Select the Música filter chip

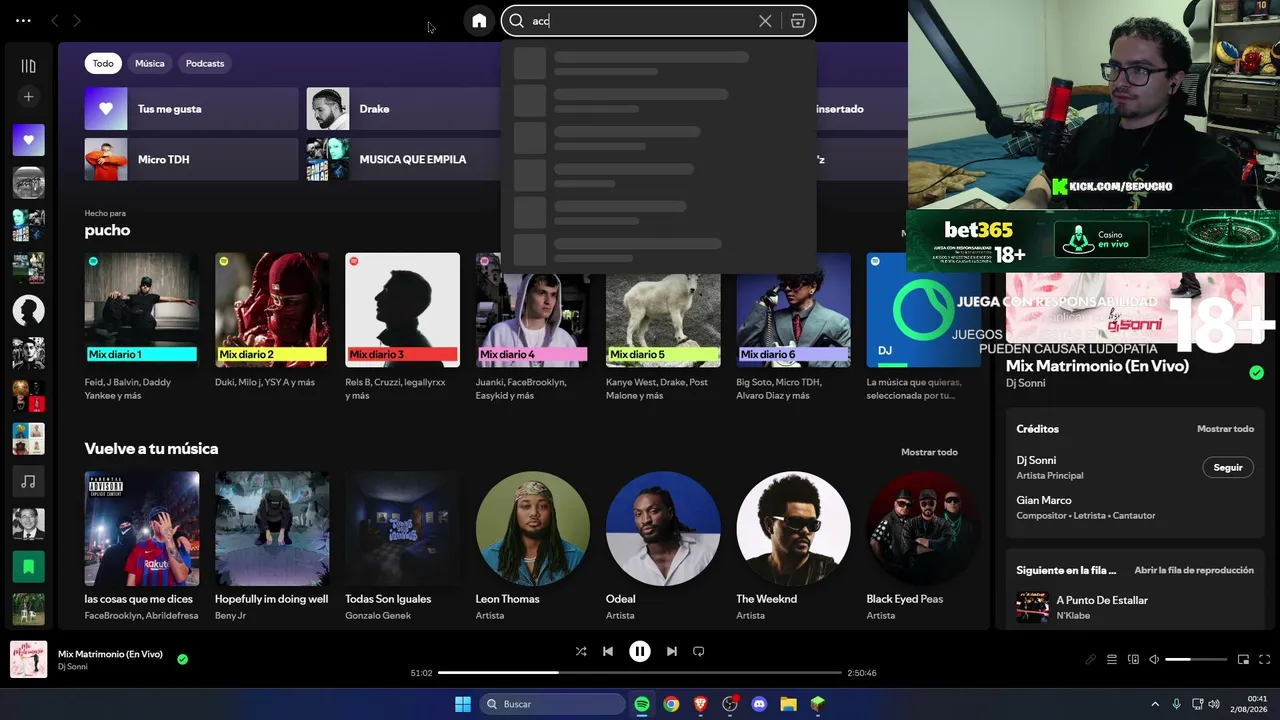click(x=150, y=63)
